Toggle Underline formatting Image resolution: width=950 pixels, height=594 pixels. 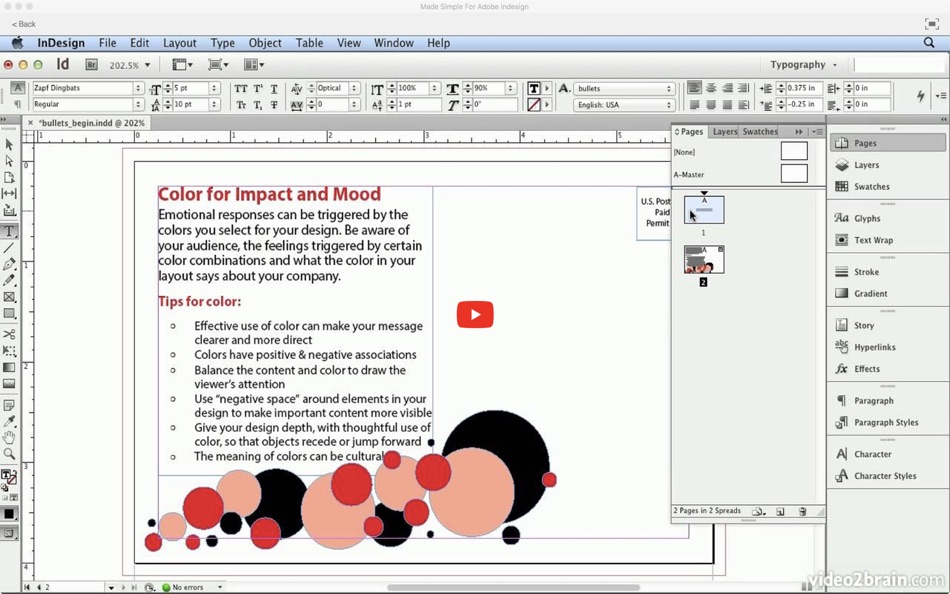[x=274, y=88]
